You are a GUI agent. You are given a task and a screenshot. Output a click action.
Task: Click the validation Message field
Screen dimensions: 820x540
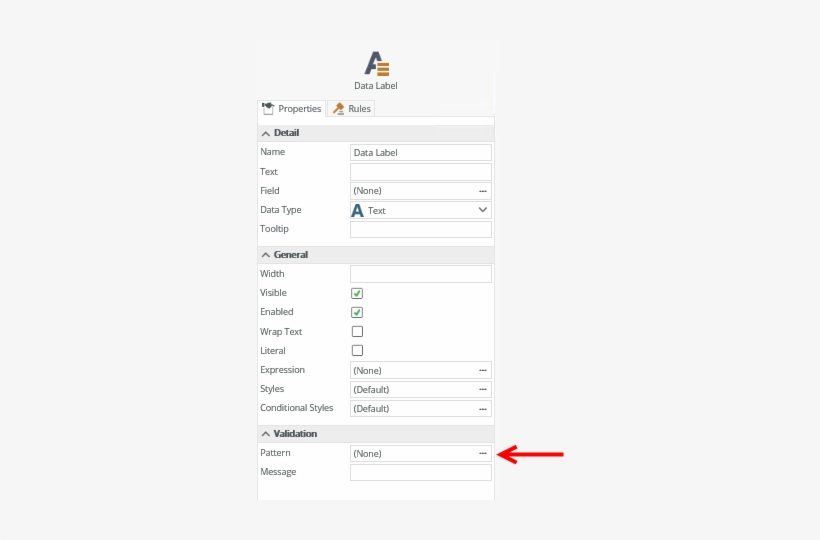click(420, 472)
